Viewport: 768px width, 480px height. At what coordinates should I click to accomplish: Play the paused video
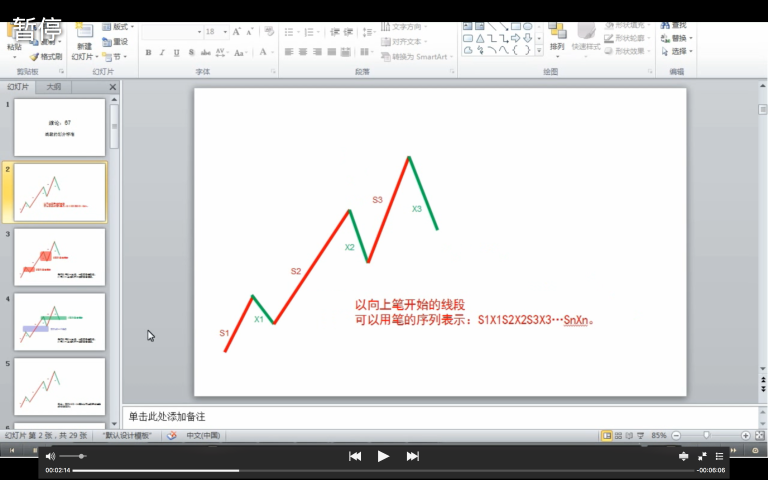click(383, 456)
